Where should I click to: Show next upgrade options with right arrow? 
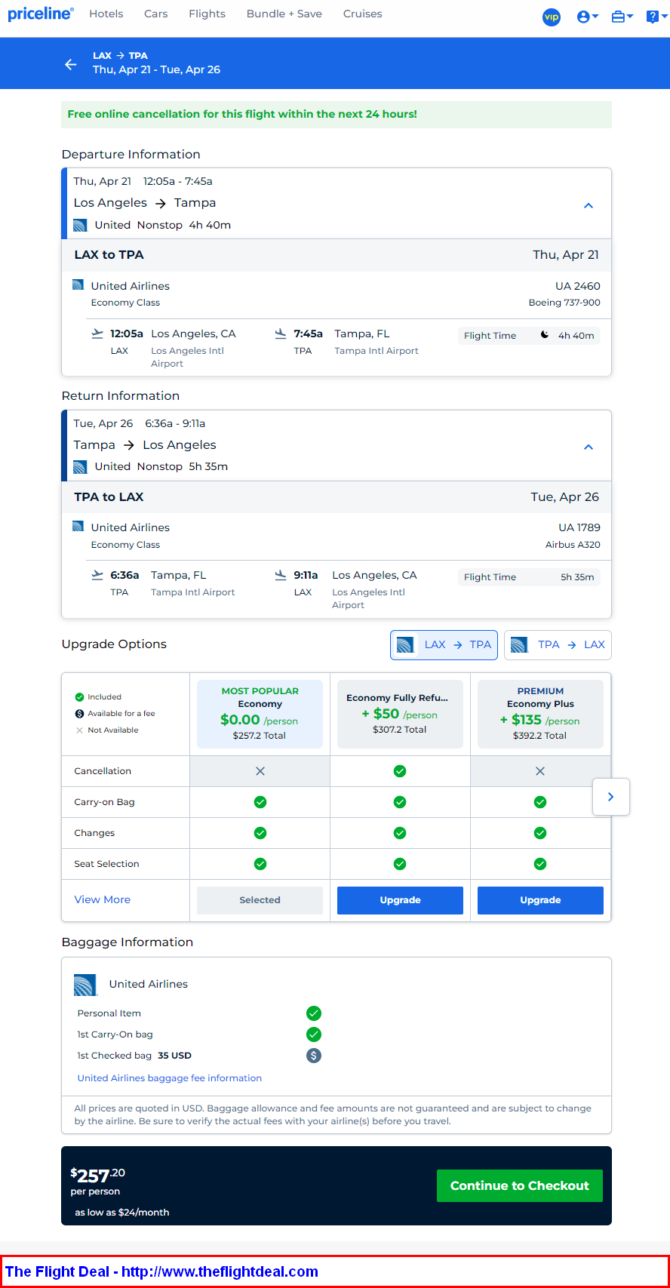(x=611, y=797)
